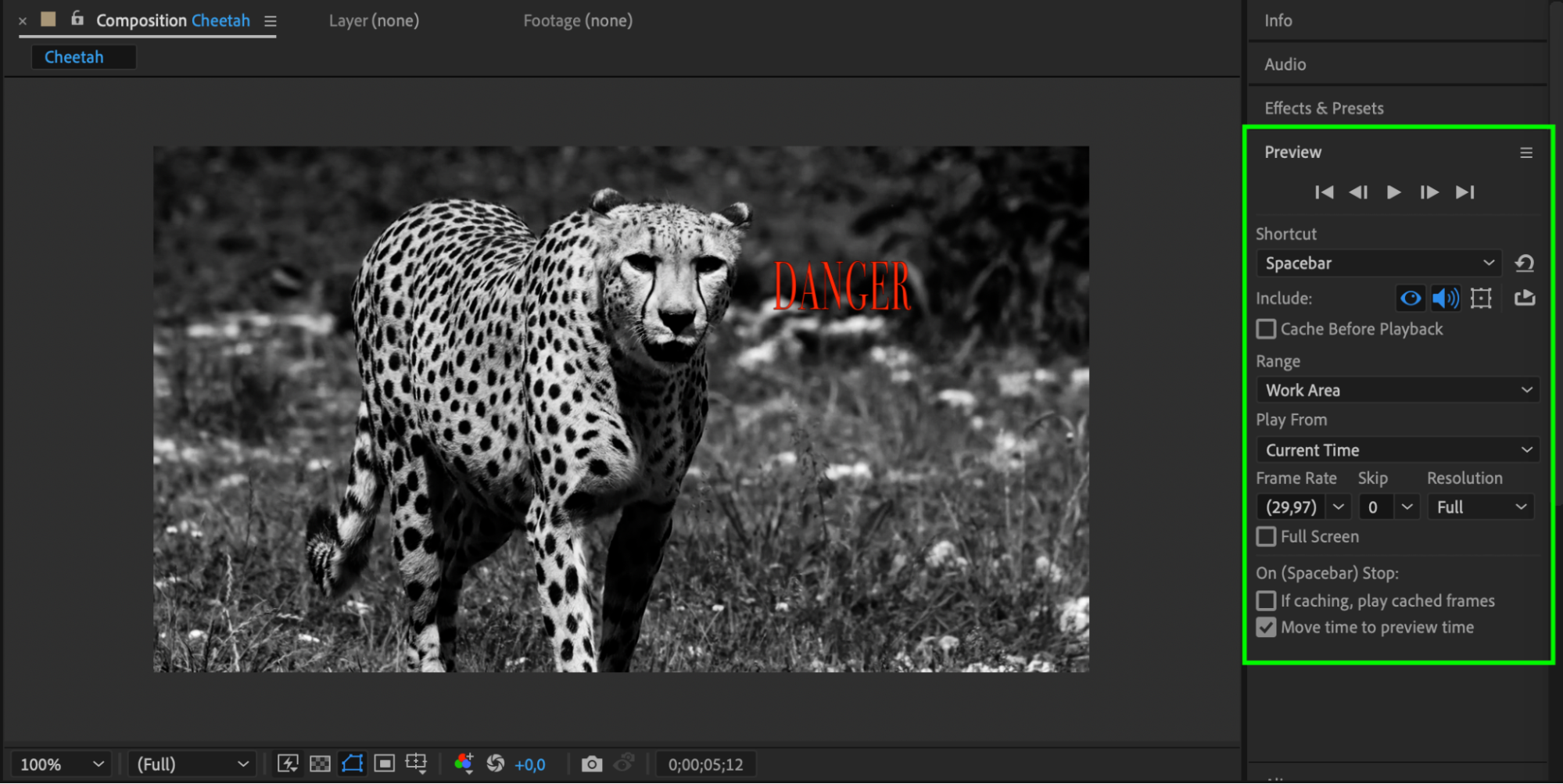This screenshot has width=1563, height=784.
Task: Open the Region of Interest tool
Action: 384,764
